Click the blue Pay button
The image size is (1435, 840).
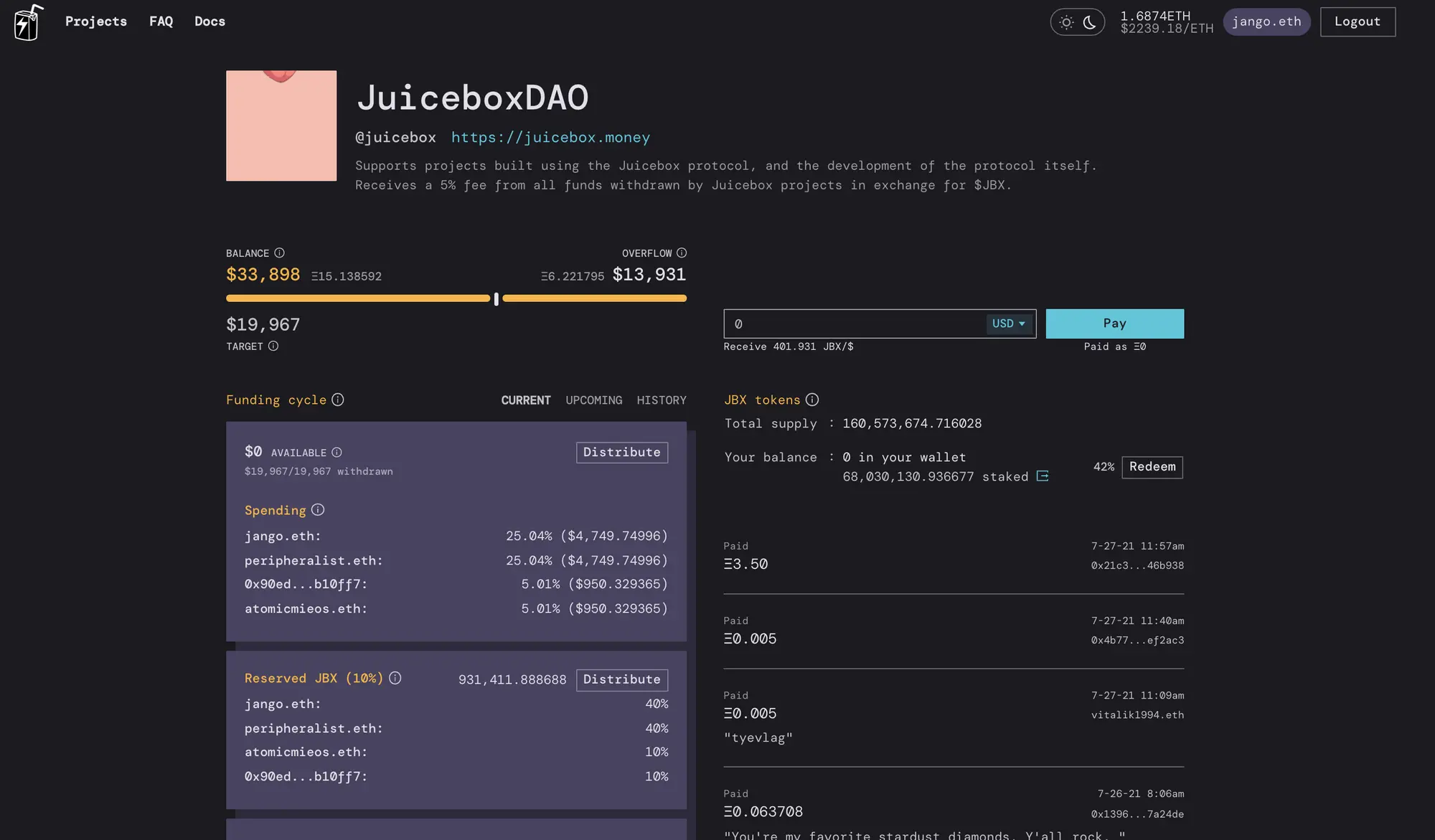coord(1114,324)
